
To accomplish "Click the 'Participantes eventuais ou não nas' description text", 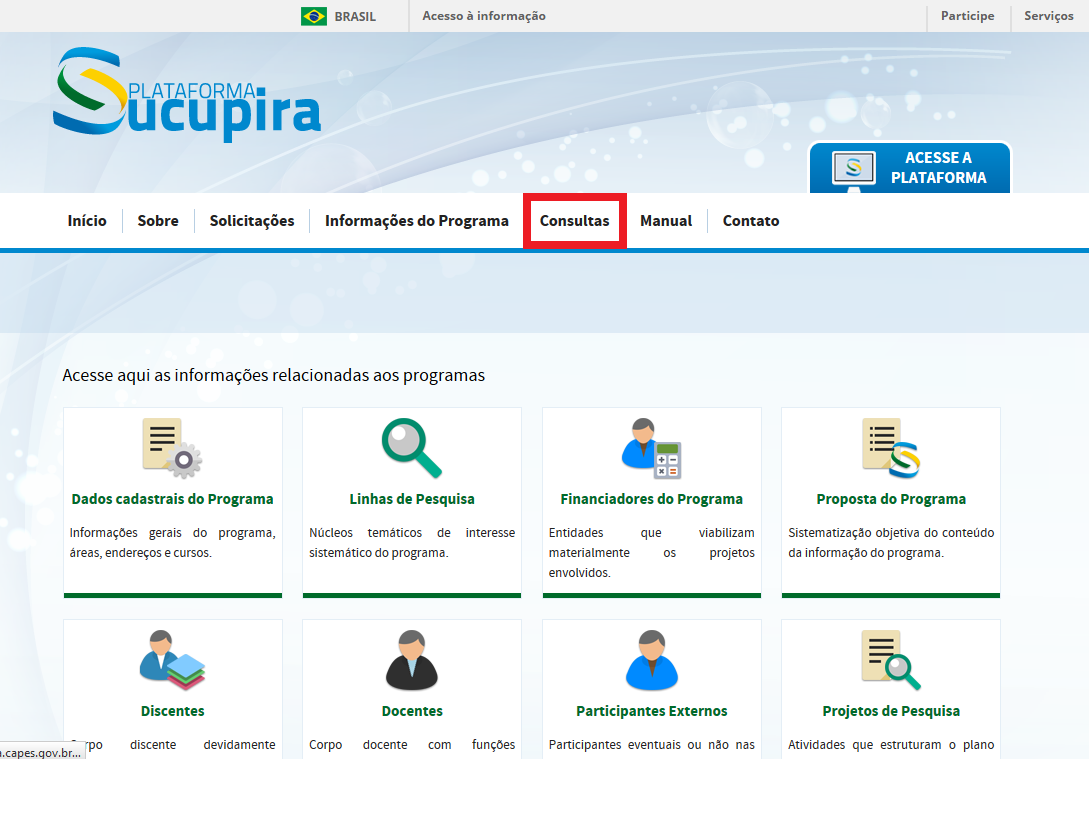I will tap(651, 744).
